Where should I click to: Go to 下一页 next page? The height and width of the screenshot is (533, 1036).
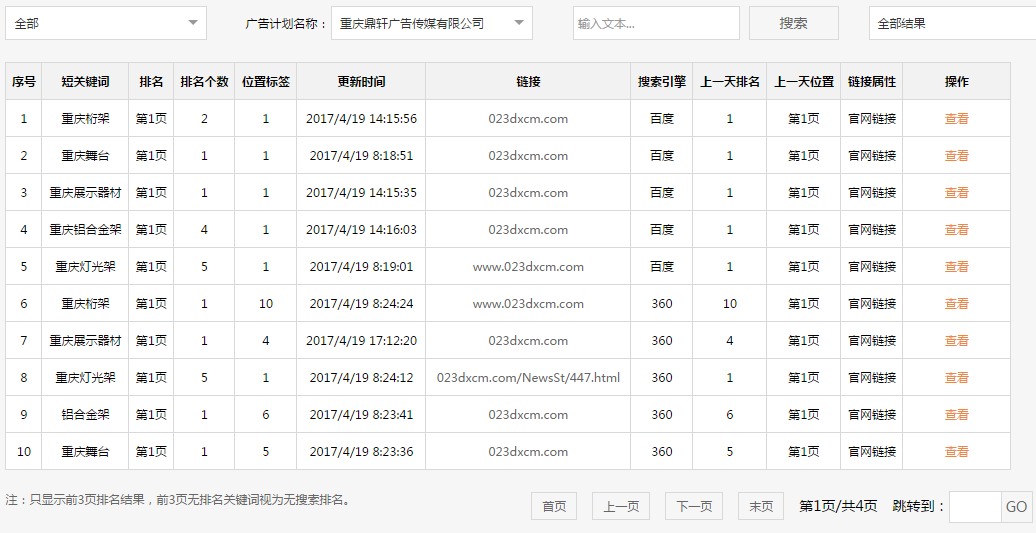694,507
